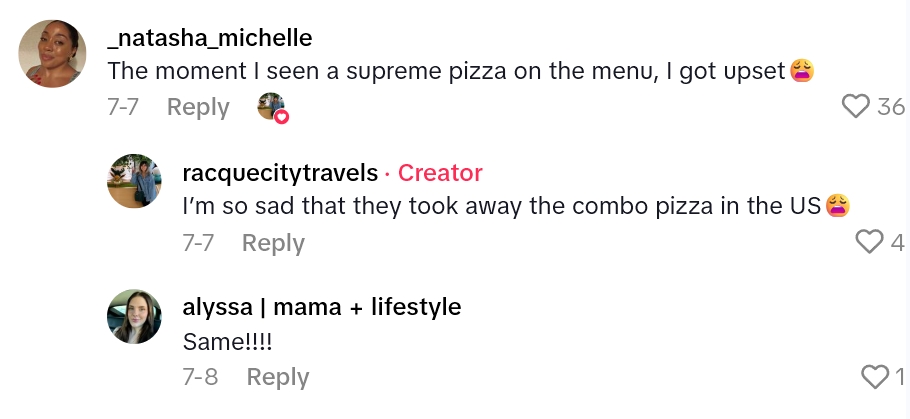
Task: Open "alyssa | mama + lifestyle" username
Action: point(322,307)
